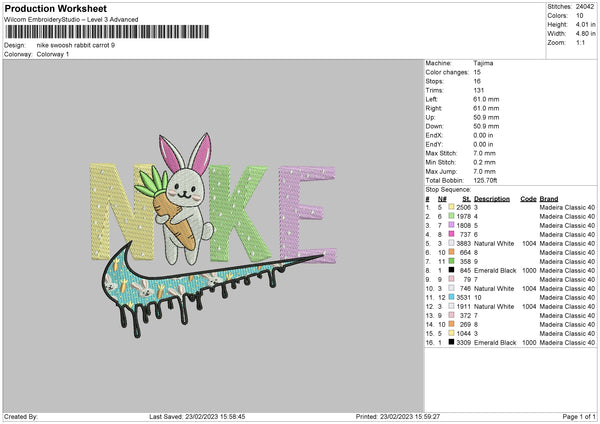This screenshot has height=424, width=600.
Task: Click the orange swatch beside stitch count 269
Action: (x=451, y=324)
